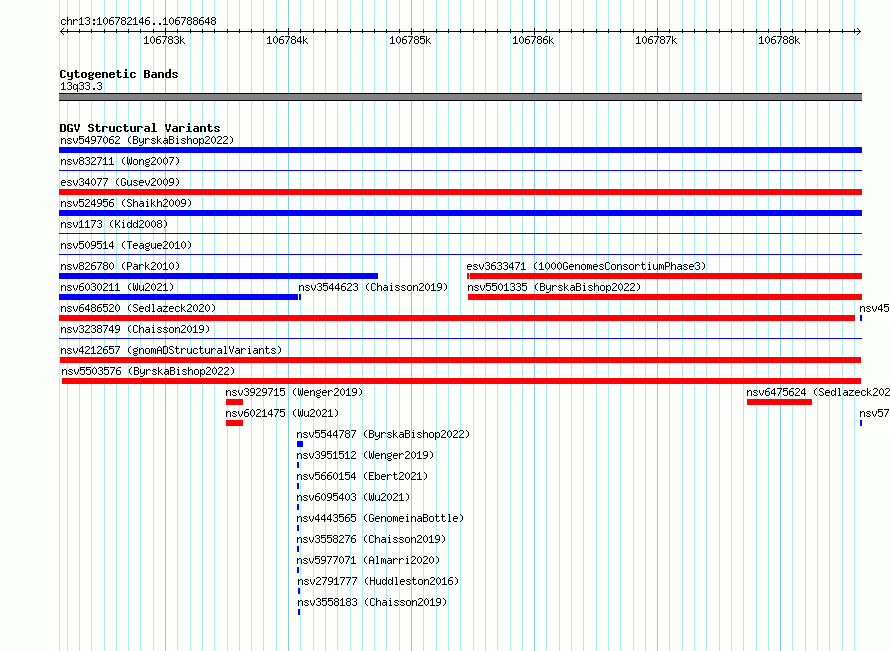Click the 106788k ruler tick label
Viewport: 890px width, 651px height.
(x=779, y=40)
